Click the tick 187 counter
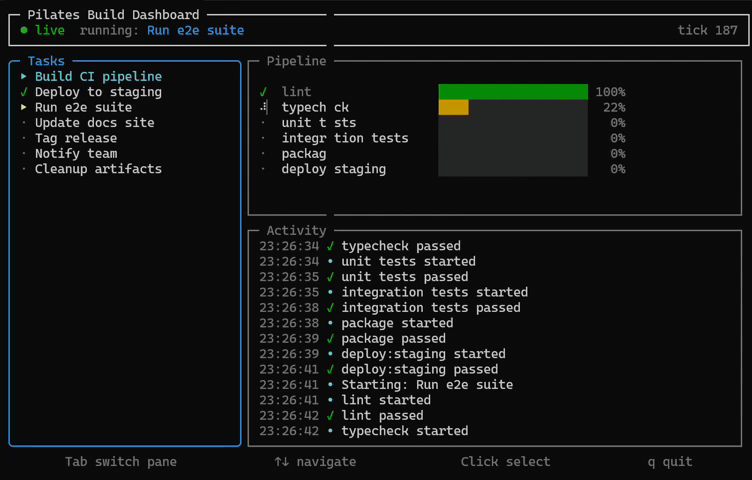 point(707,30)
